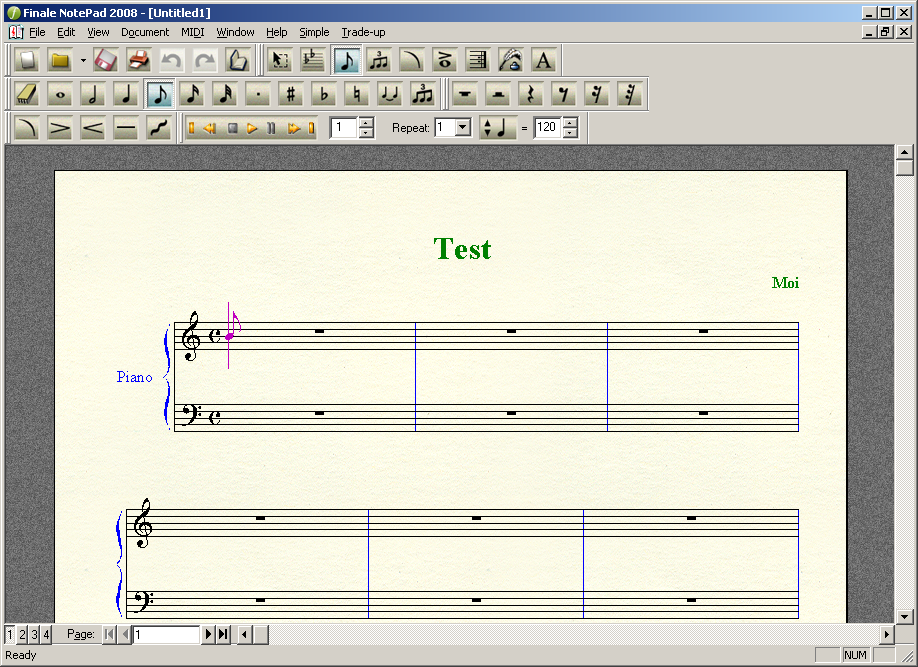Click the Undo arrow

[172, 60]
